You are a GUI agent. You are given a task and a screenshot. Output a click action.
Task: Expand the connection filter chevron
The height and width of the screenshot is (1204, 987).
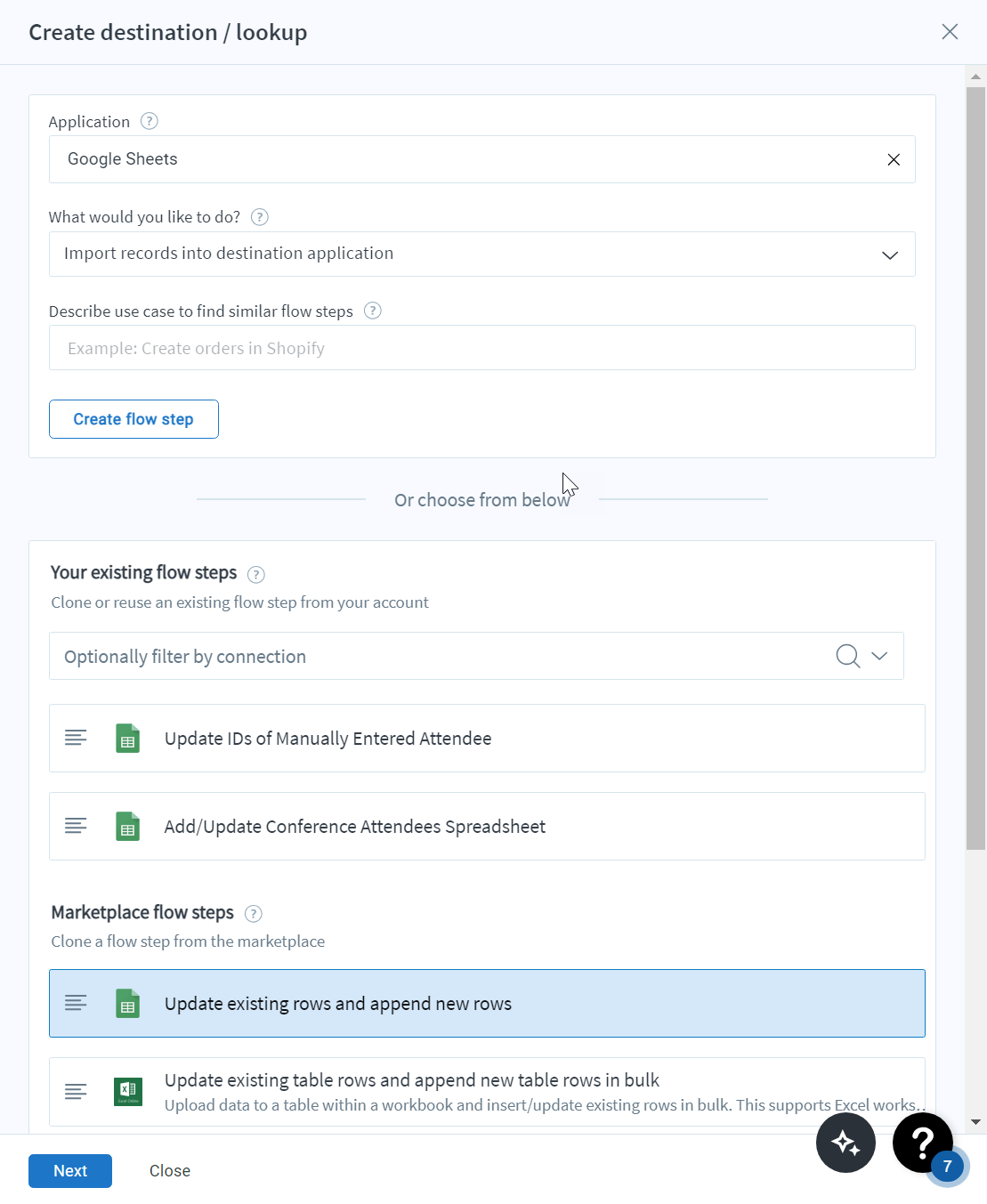tap(879, 656)
